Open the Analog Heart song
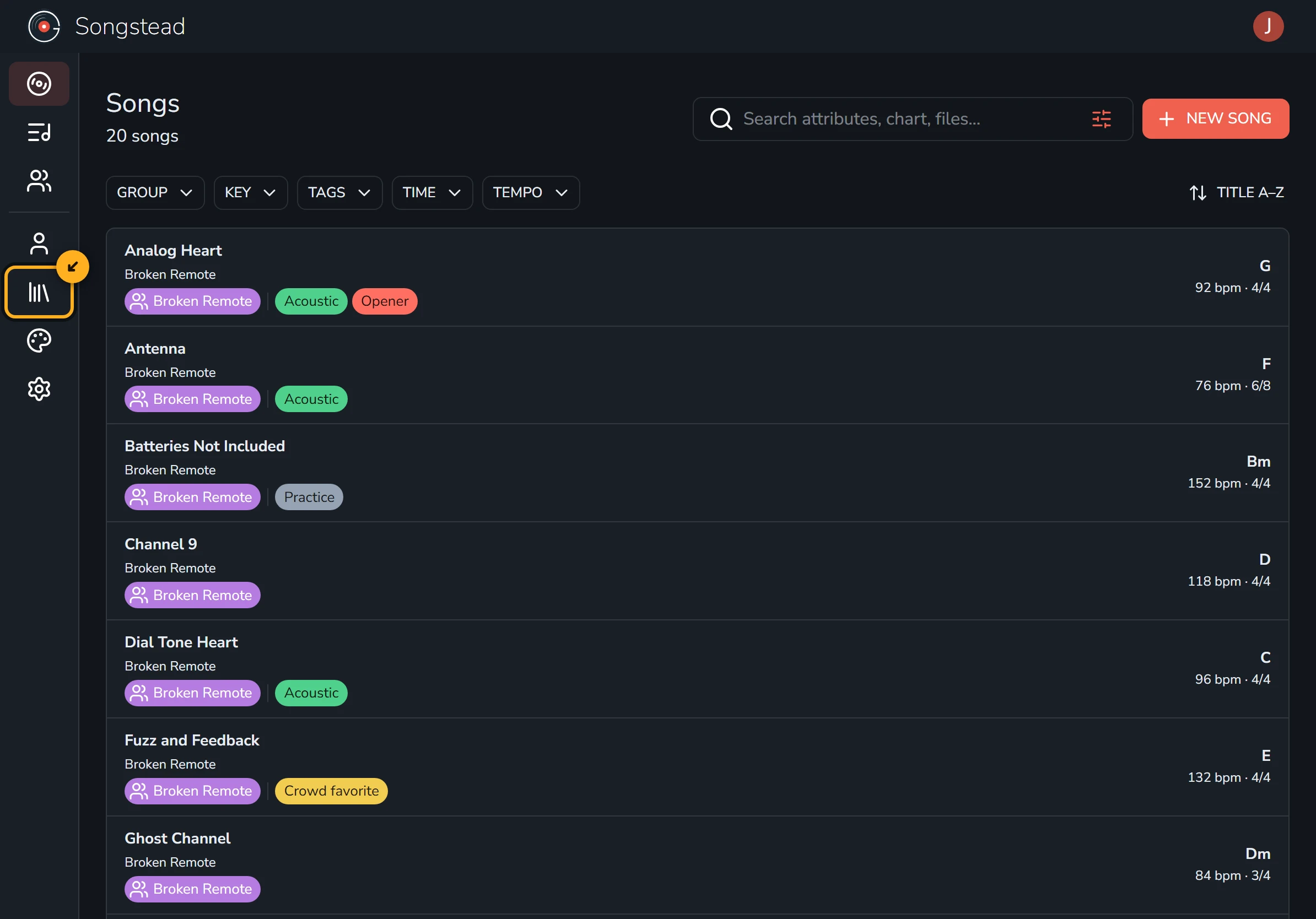 [697, 277]
